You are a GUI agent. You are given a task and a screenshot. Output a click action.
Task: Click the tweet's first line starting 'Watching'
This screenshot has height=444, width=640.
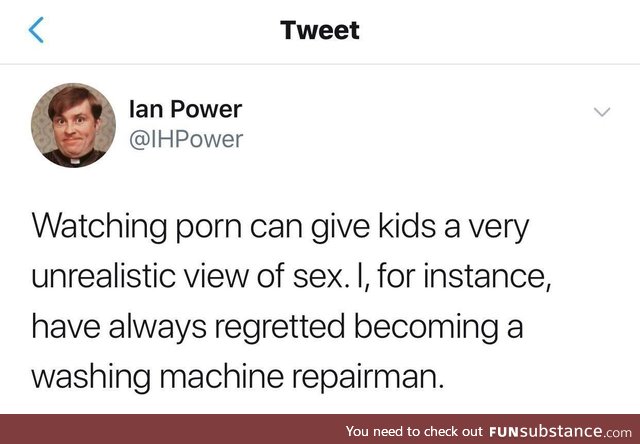pos(280,228)
